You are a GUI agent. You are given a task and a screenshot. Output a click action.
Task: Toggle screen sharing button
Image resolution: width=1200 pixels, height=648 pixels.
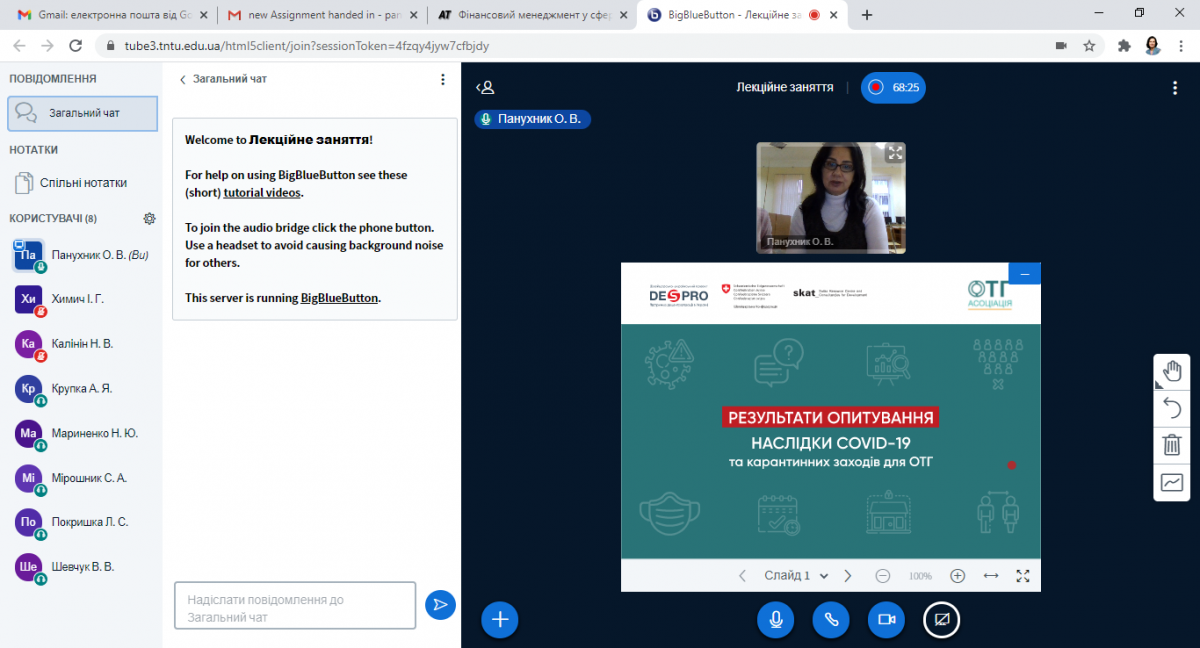941,620
